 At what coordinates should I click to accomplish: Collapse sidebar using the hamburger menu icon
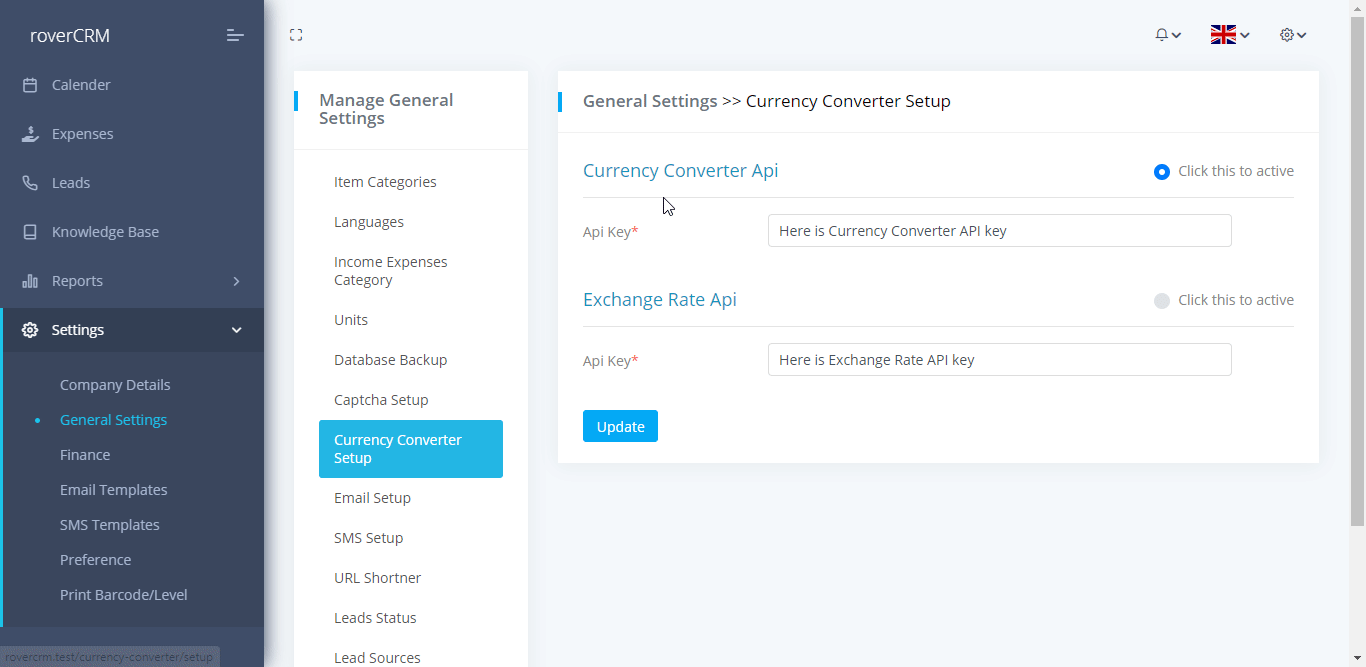click(x=235, y=36)
